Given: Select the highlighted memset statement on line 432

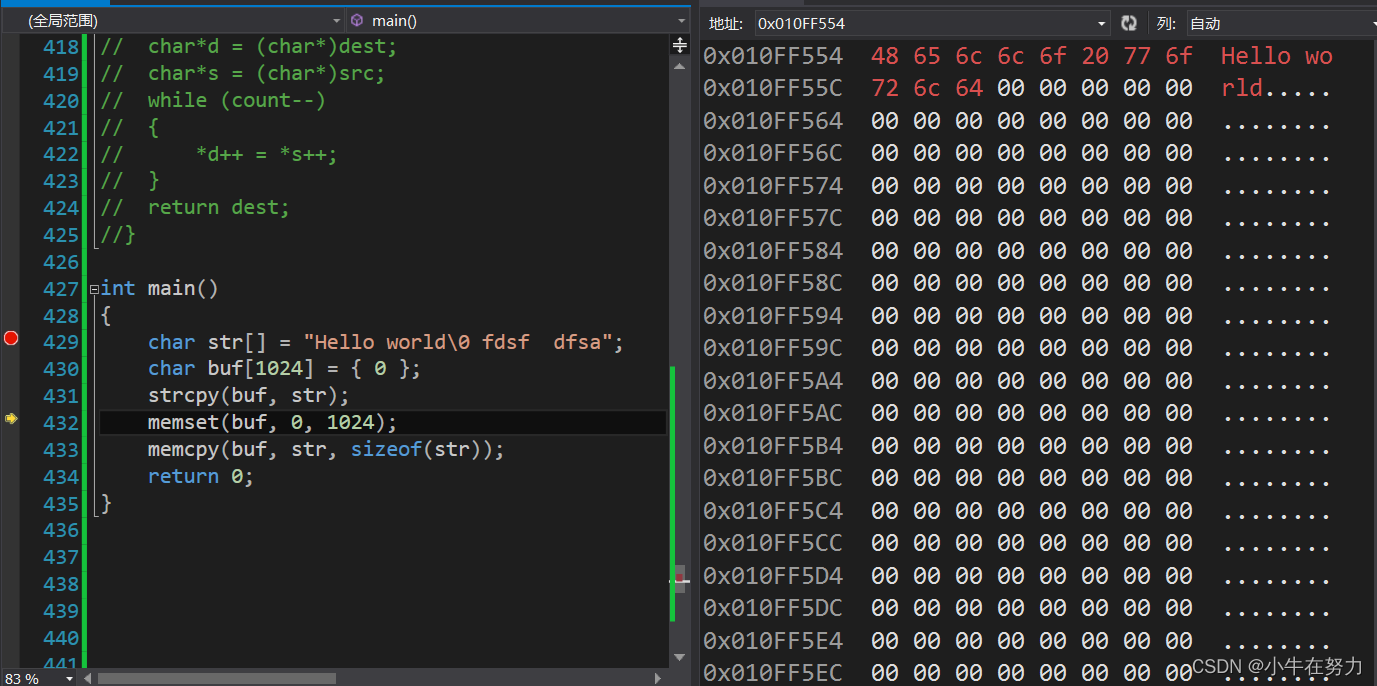Looking at the screenshot, I should click(271, 422).
